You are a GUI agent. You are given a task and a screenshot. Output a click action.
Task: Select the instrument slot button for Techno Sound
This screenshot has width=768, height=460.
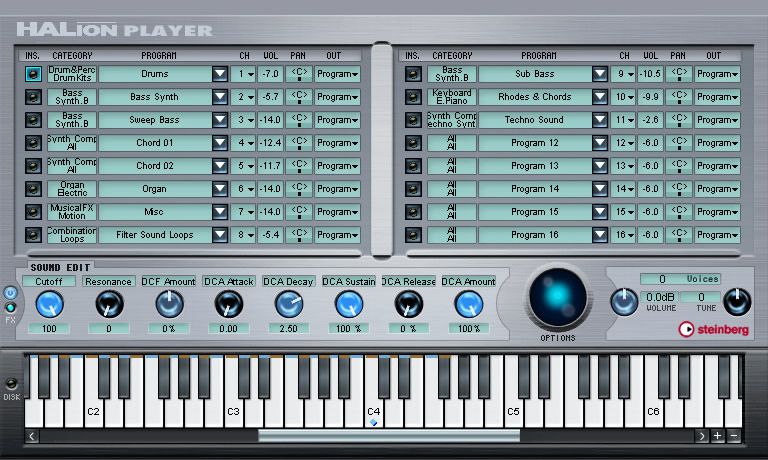coord(413,120)
